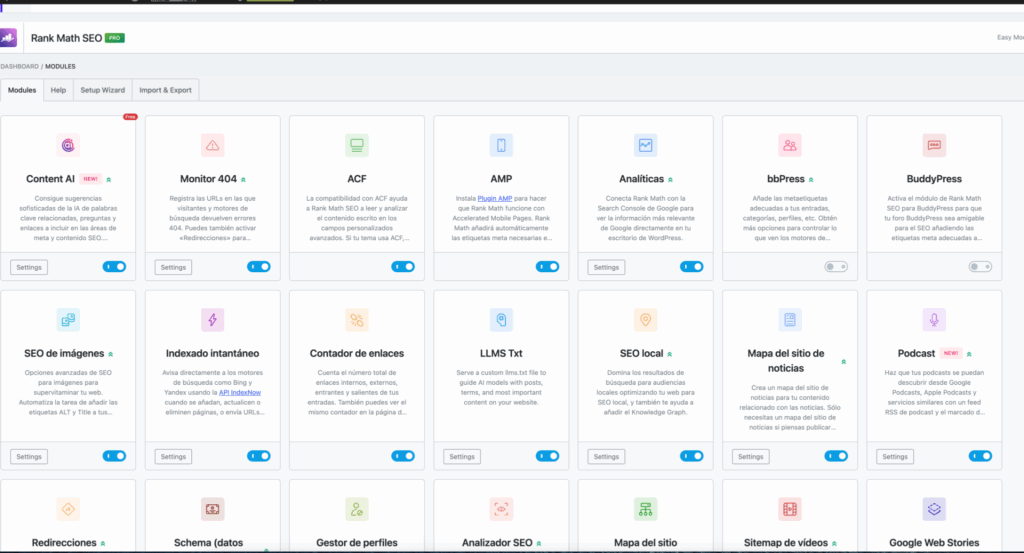This screenshot has height=553, width=1024.
Task: Disable the Content AI module toggle
Action: pos(114,267)
